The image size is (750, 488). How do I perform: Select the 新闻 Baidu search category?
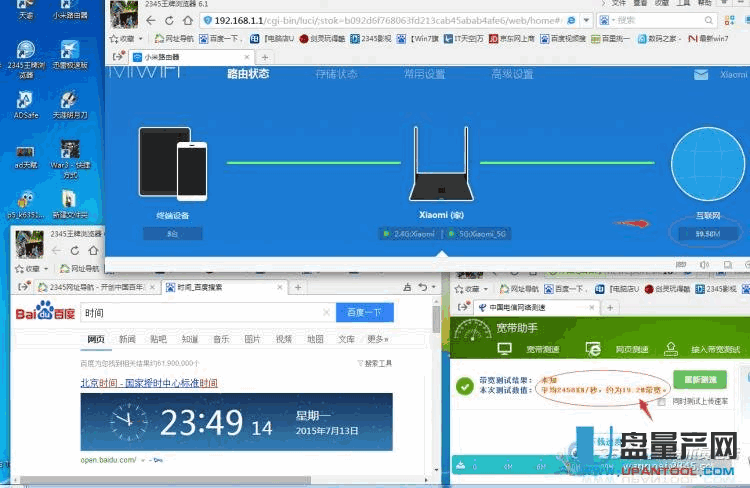[x=127, y=339]
